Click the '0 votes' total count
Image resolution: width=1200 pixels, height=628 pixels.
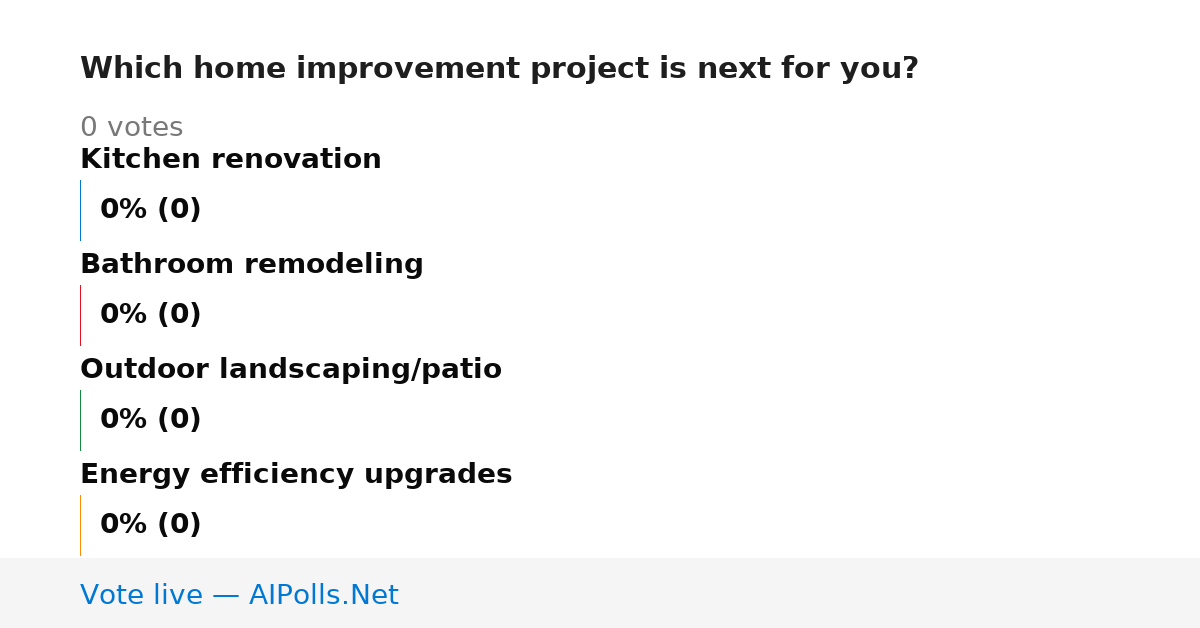click(131, 128)
